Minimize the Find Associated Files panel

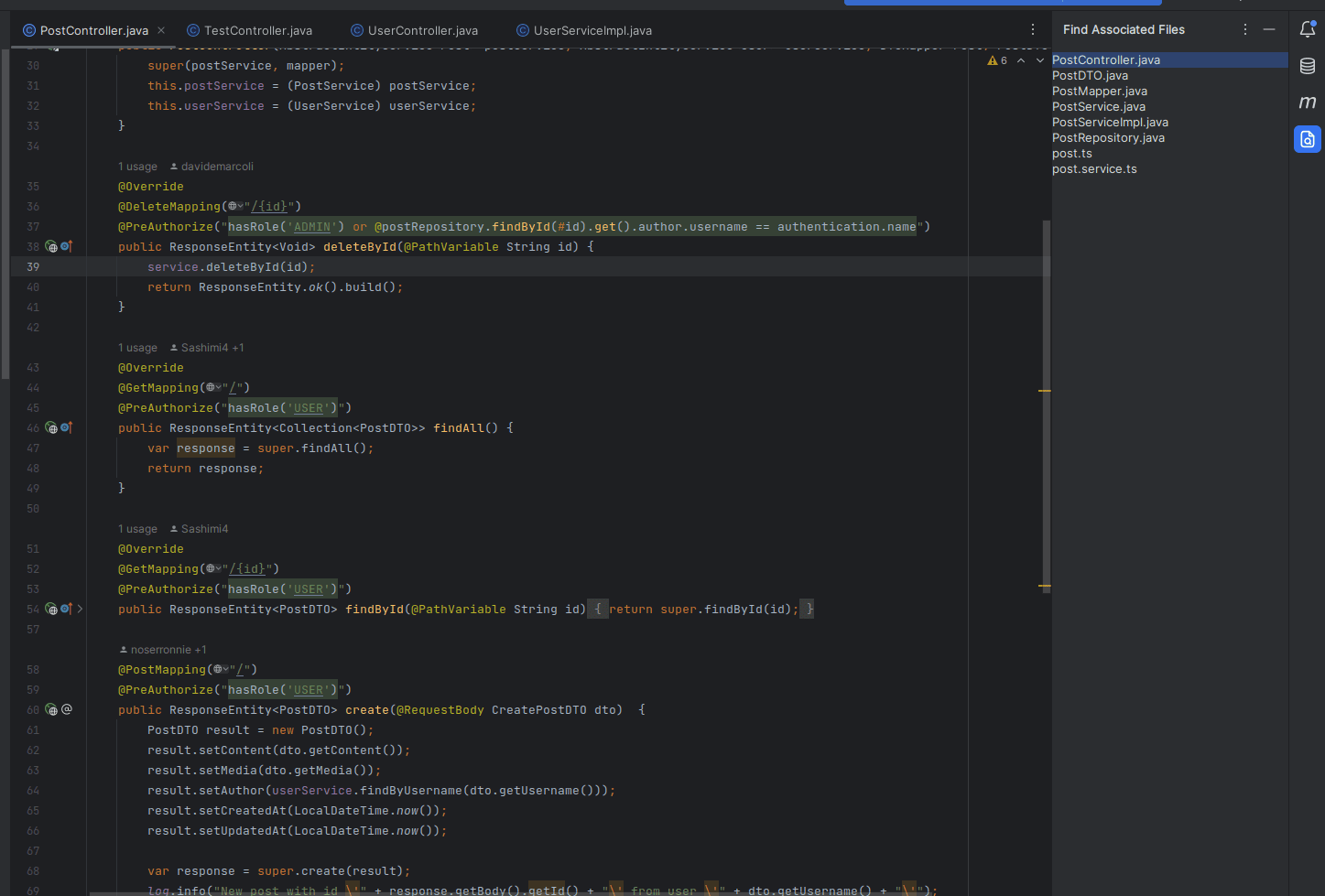1269,30
